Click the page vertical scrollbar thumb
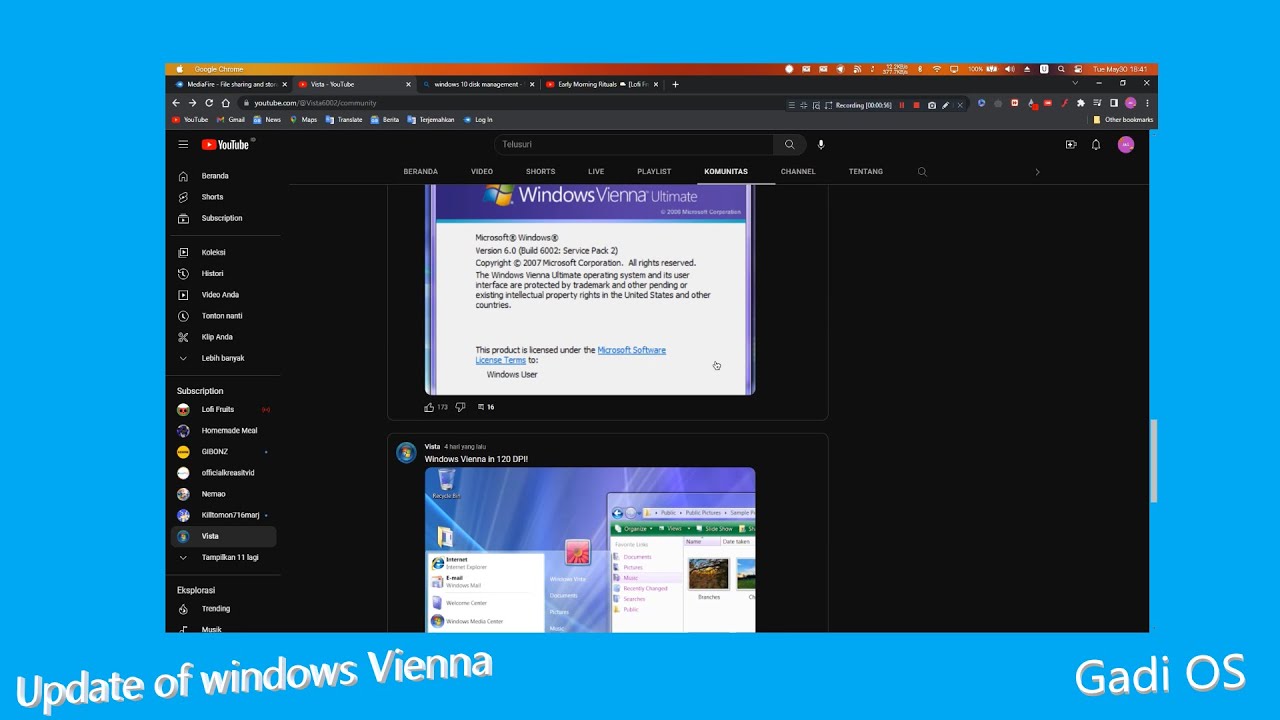1280x720 pixels. (1153, 461)
